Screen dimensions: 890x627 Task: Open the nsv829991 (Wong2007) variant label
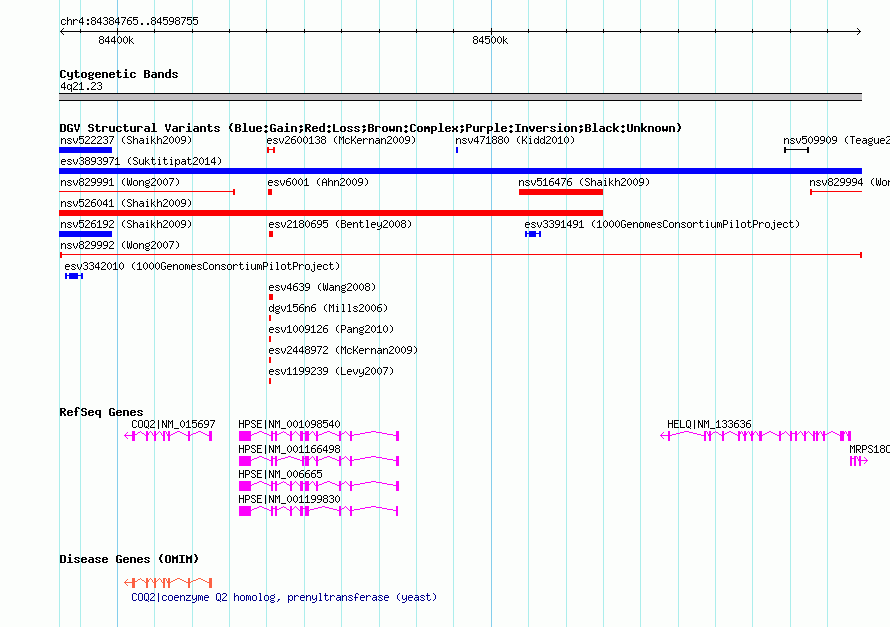(120, 182)
